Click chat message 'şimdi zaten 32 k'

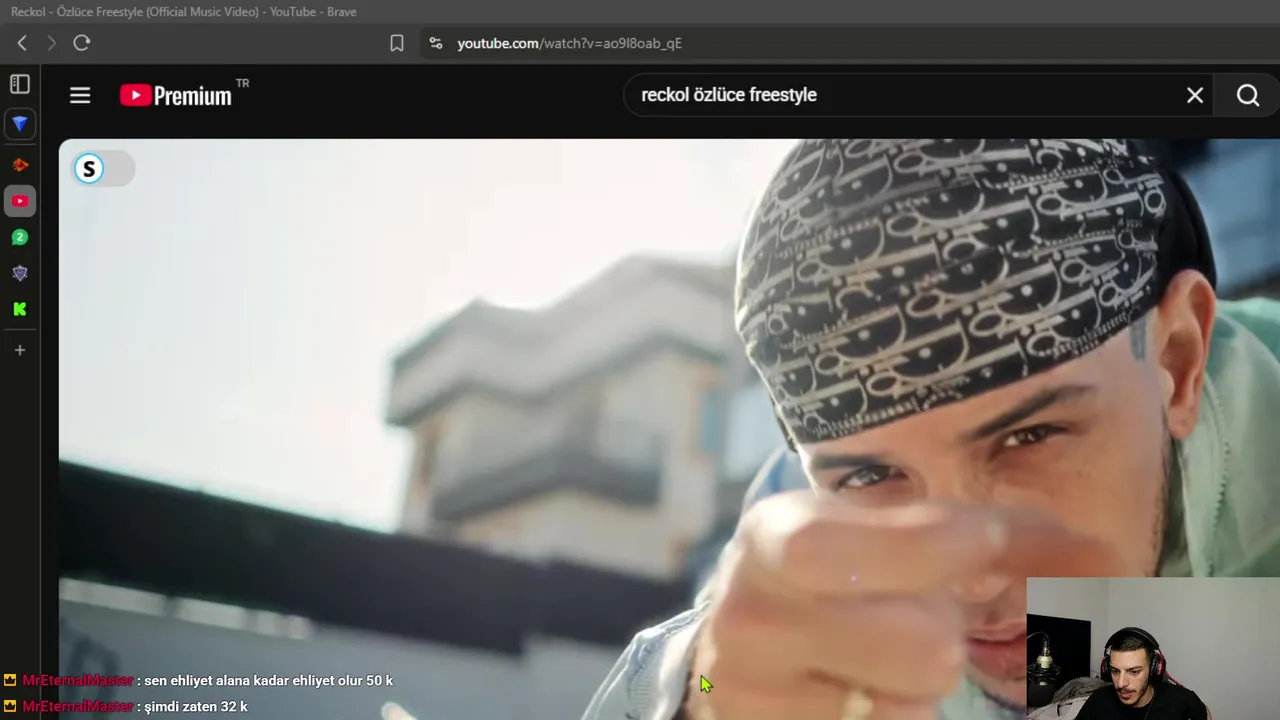(195, 706)
